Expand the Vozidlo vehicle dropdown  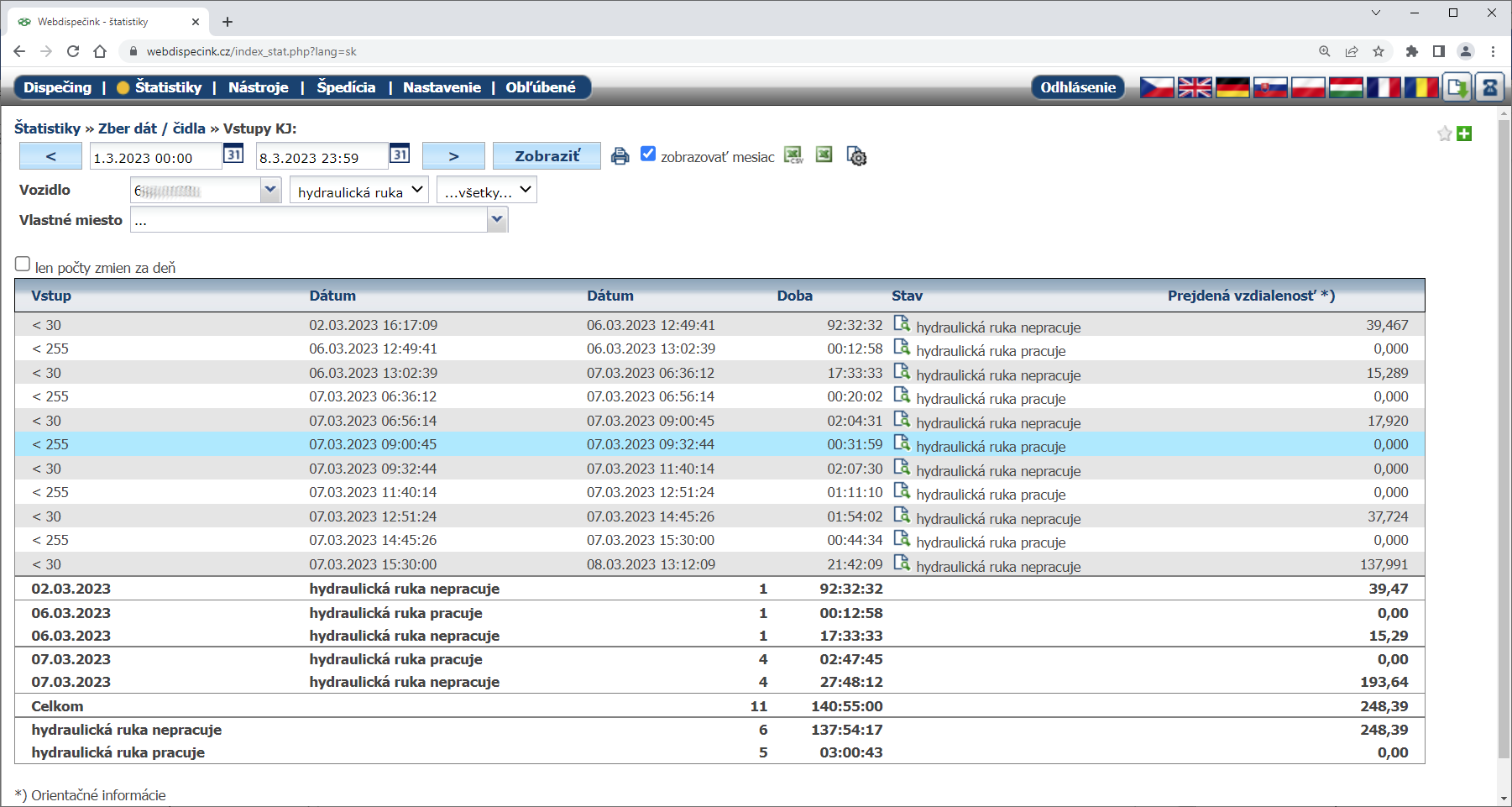click(269, 190)
